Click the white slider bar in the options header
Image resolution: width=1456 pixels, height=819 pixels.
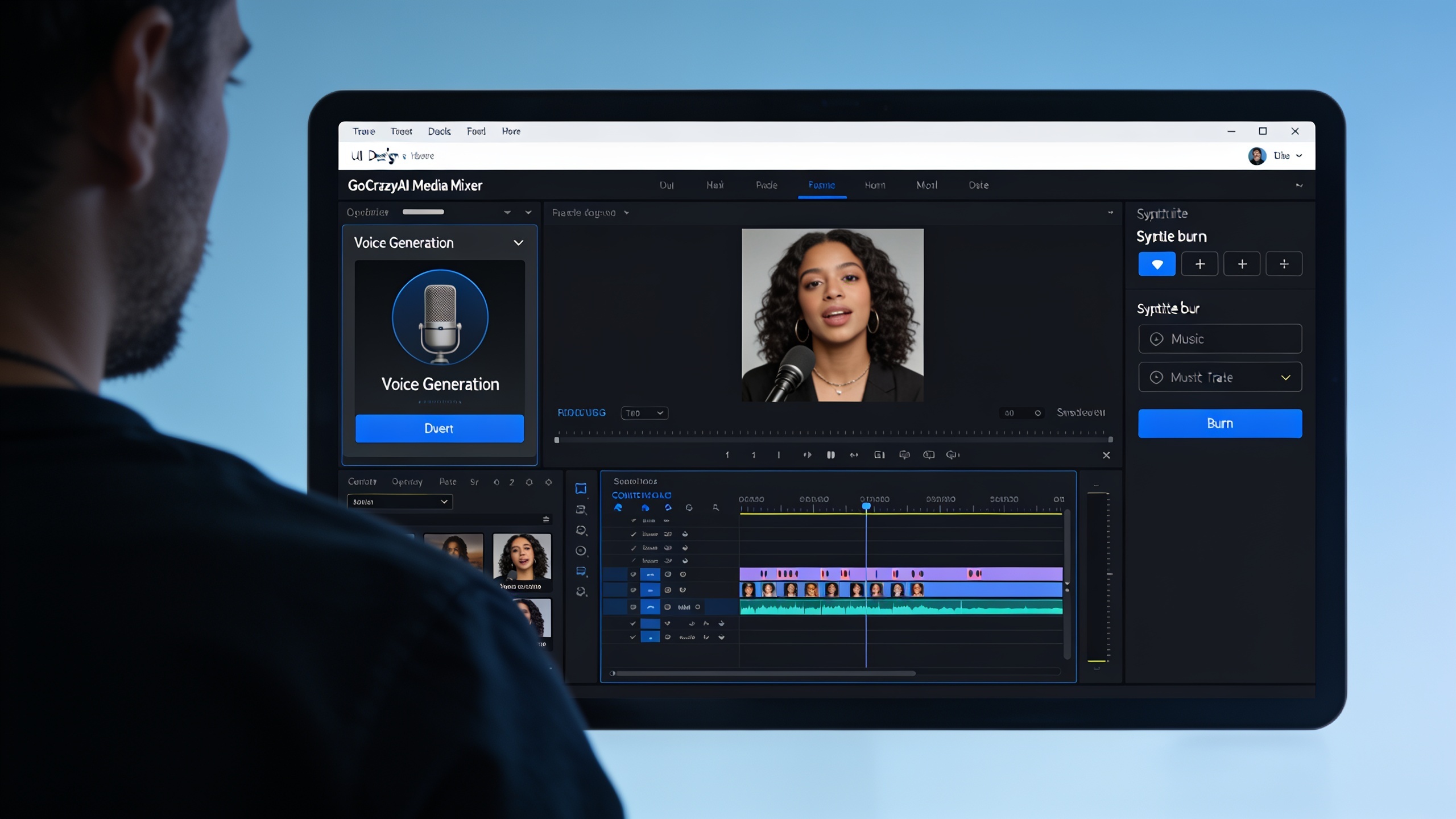[x=423, y=212]
